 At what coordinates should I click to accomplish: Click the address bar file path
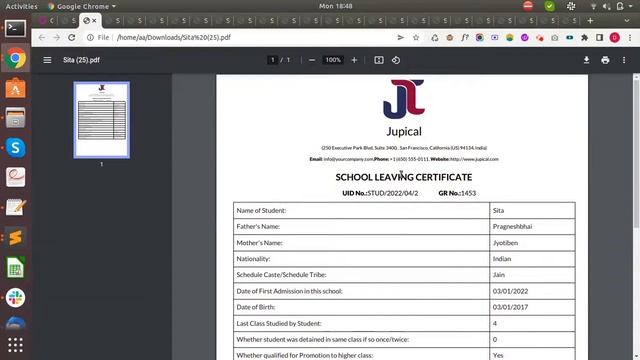[x=173, y=38]
